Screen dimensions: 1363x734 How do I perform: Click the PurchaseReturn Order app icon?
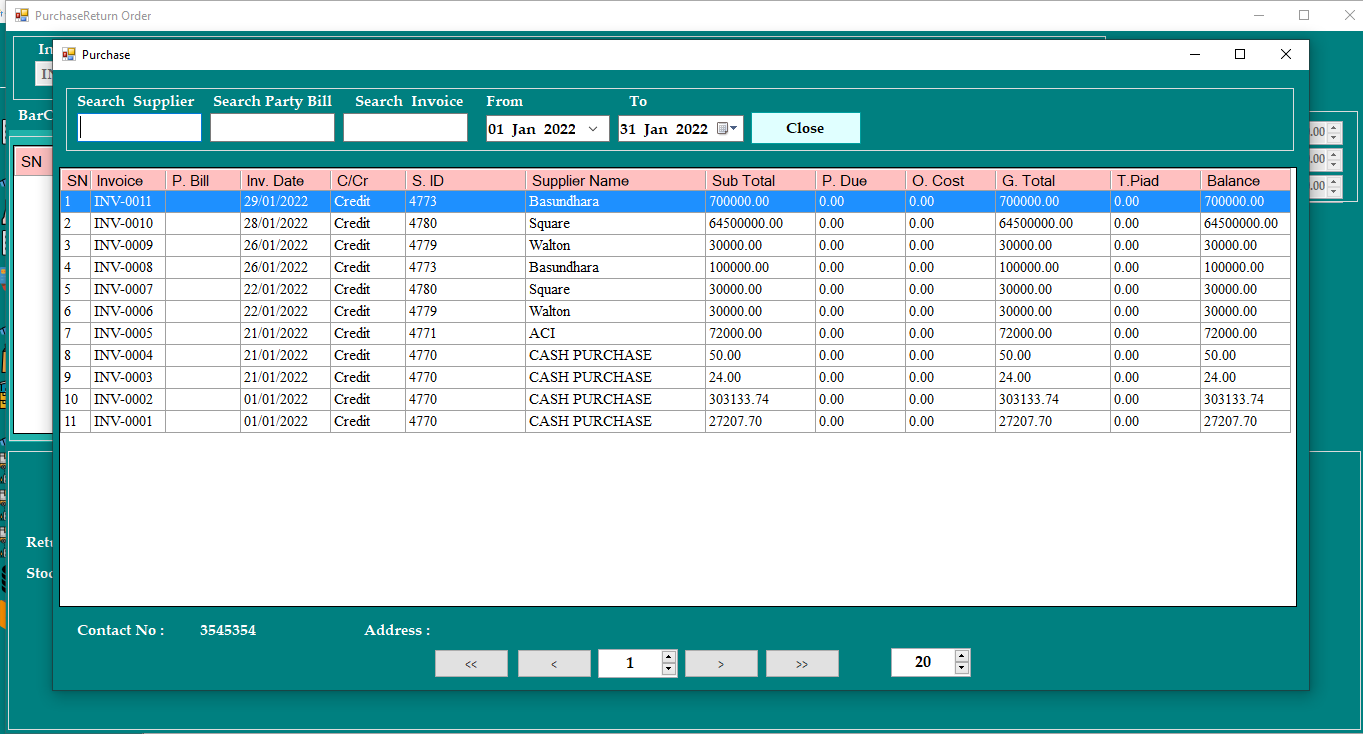click(x=21, y=15)
